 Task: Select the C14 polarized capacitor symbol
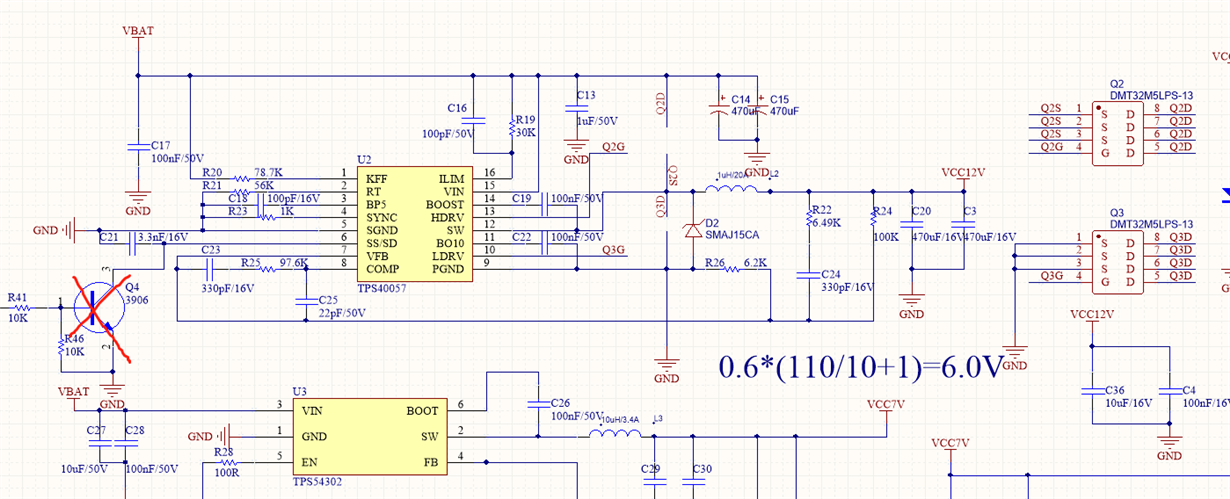pos(717,107)
